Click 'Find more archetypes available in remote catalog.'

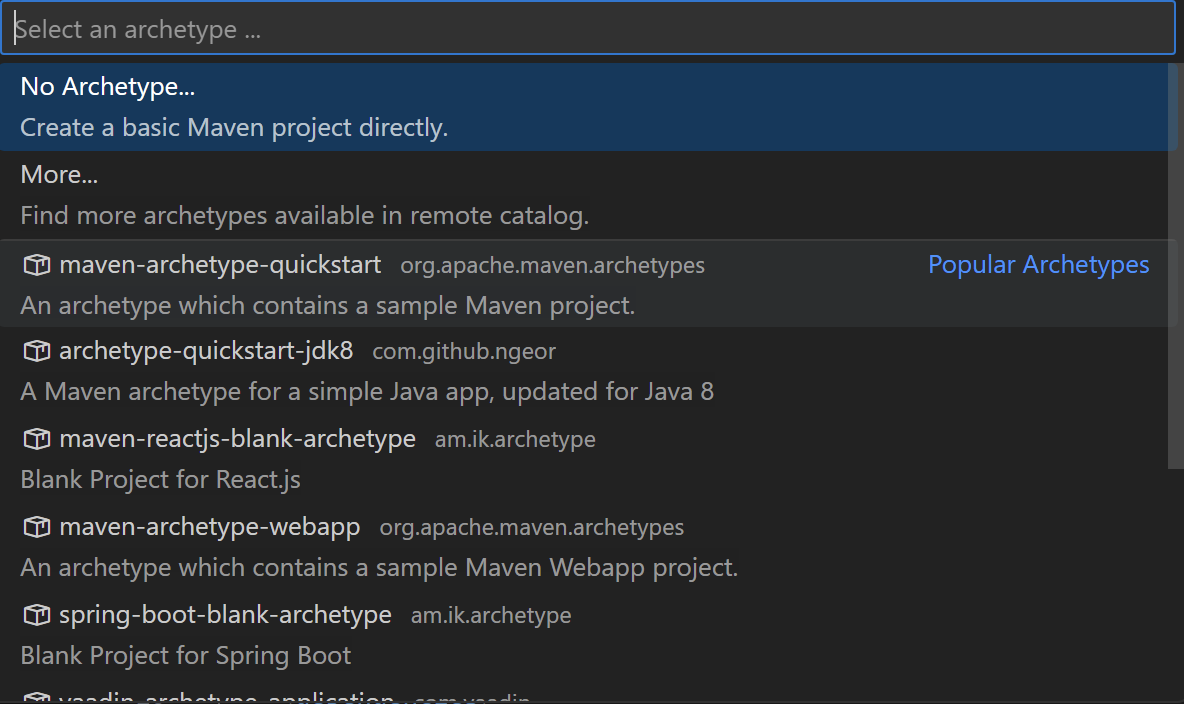coord(304,216)
